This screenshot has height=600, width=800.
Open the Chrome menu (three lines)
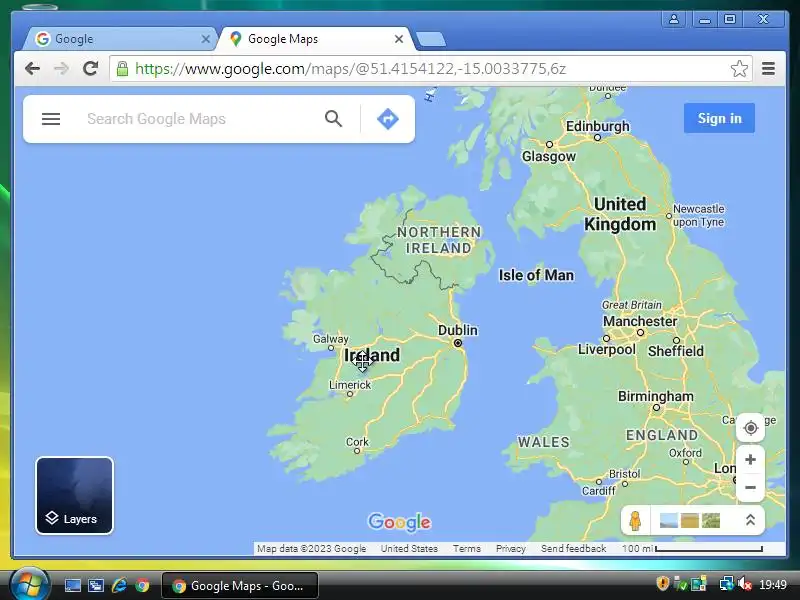point(768,68)
